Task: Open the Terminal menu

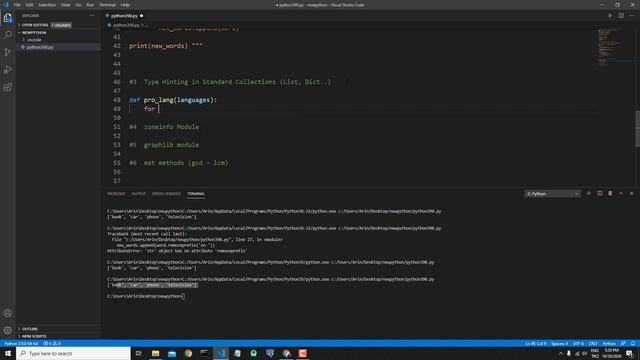Action: [107, 5]
